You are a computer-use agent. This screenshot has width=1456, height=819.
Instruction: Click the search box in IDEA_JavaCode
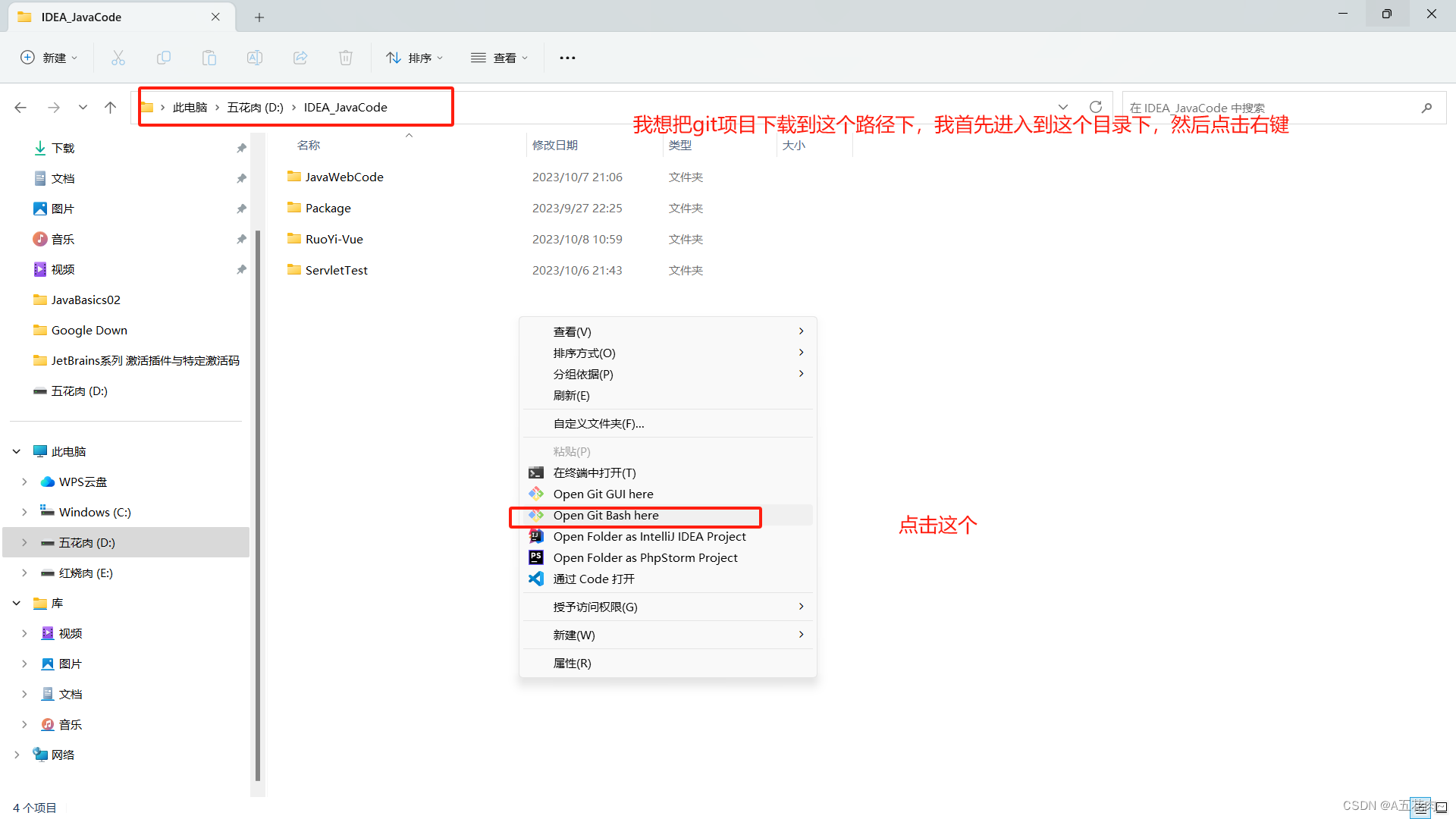[1284, 108]
